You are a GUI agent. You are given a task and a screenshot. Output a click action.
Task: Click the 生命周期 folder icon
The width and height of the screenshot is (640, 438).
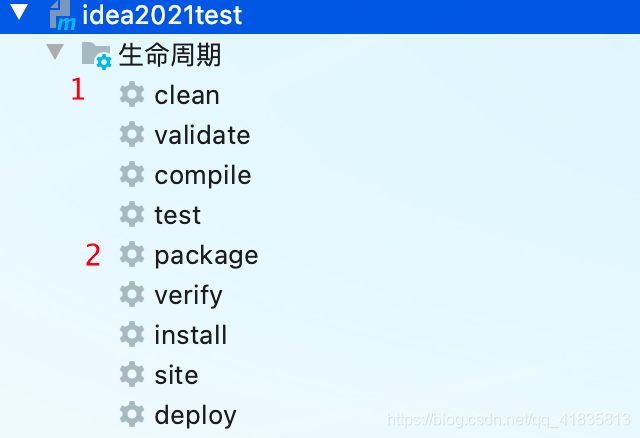pos(96,55)
